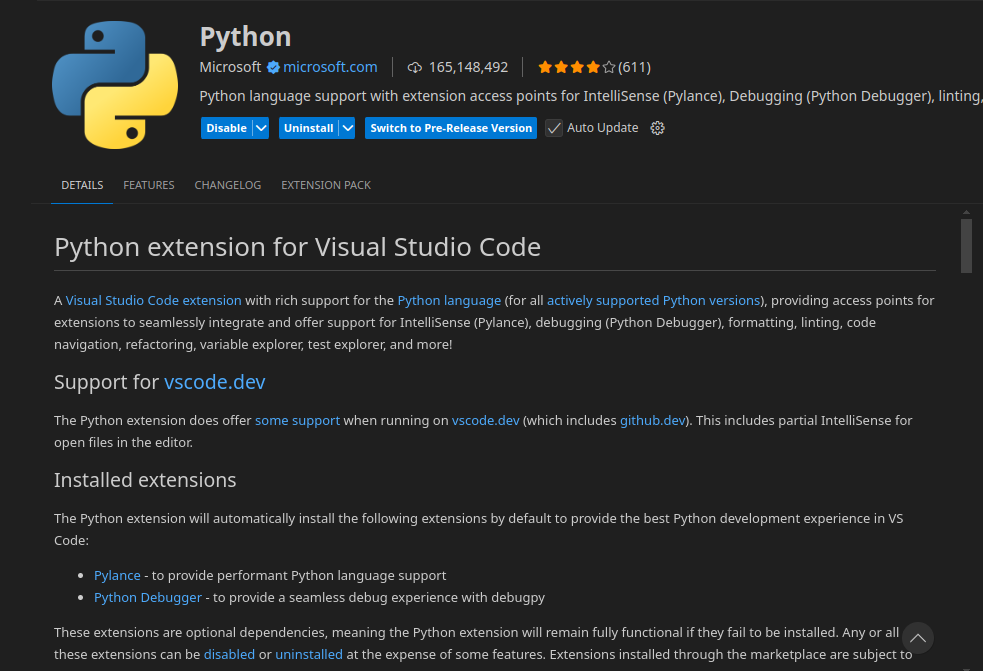The width and height of the screenshot is (983, 671).
Task: Click the Uninstall button
Action: pos(308,128)
